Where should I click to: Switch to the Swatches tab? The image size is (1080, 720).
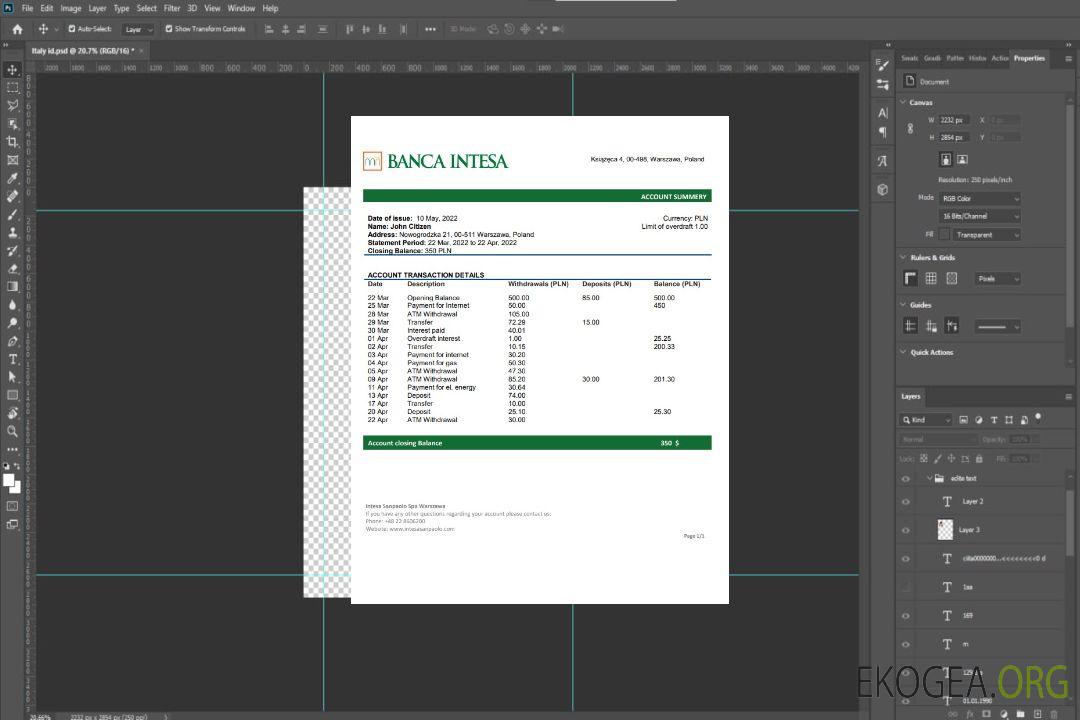tap(910, 59)
